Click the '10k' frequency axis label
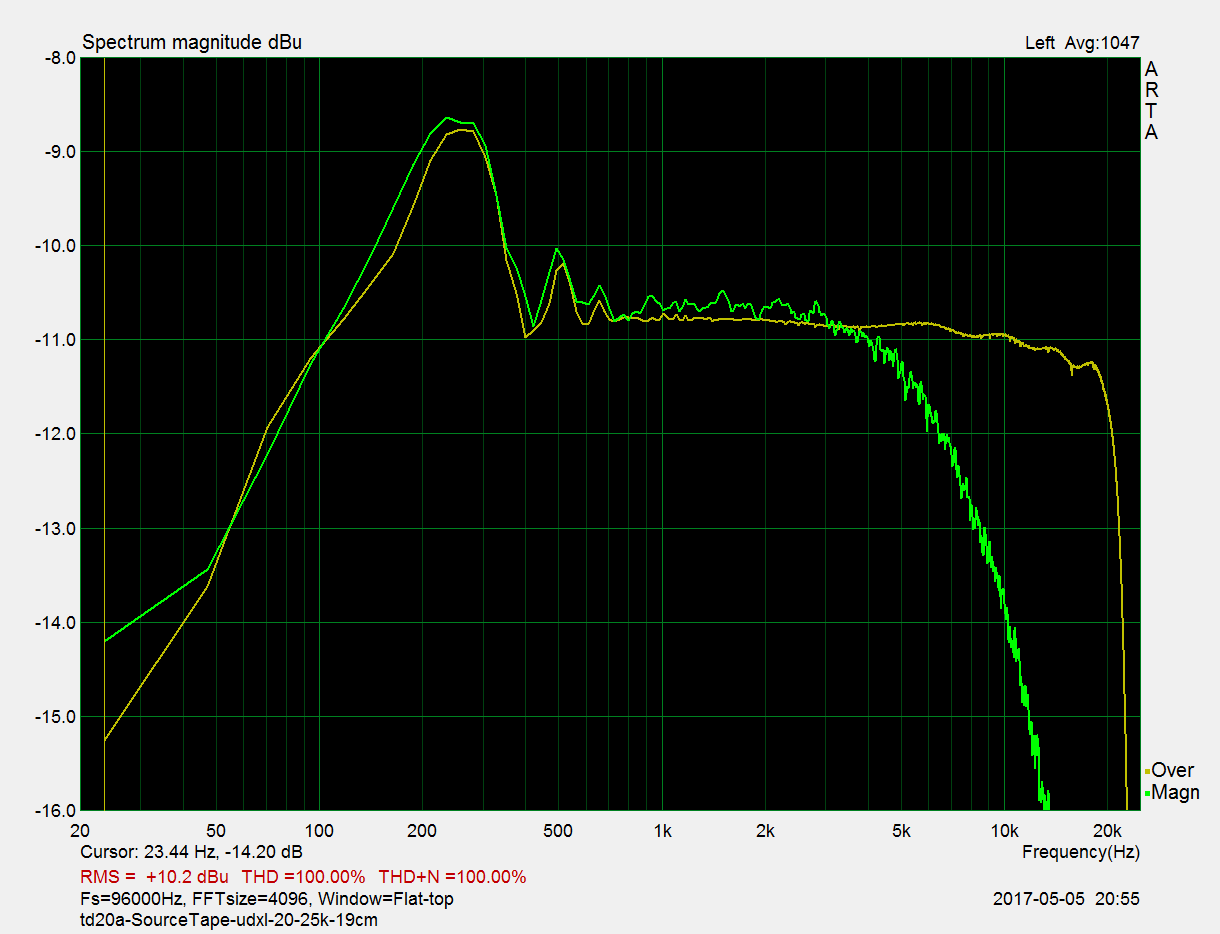This screenshot has width=1220, height=934. coord(1005,831)
